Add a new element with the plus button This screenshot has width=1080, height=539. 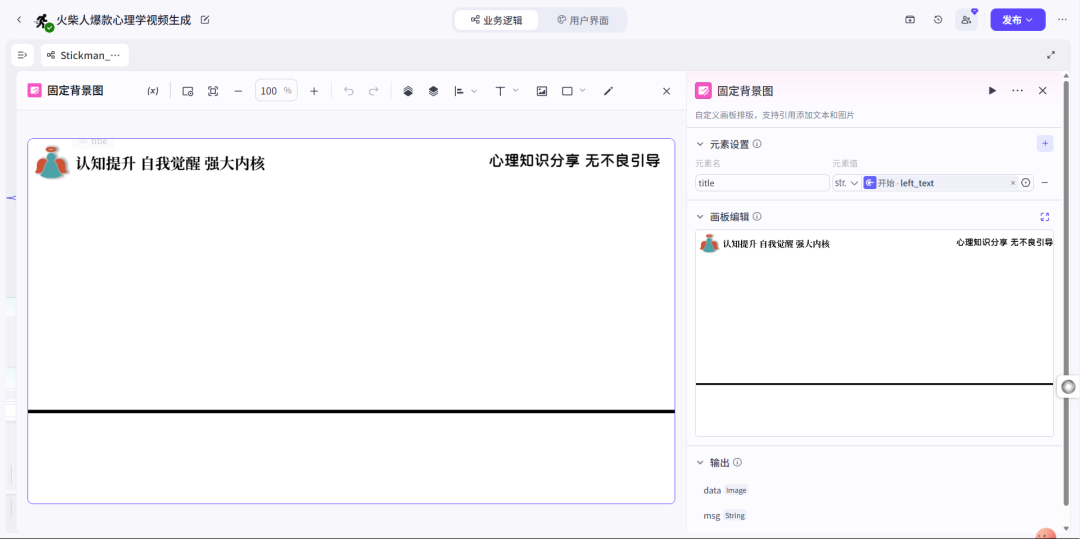(x=1045, y=144)
